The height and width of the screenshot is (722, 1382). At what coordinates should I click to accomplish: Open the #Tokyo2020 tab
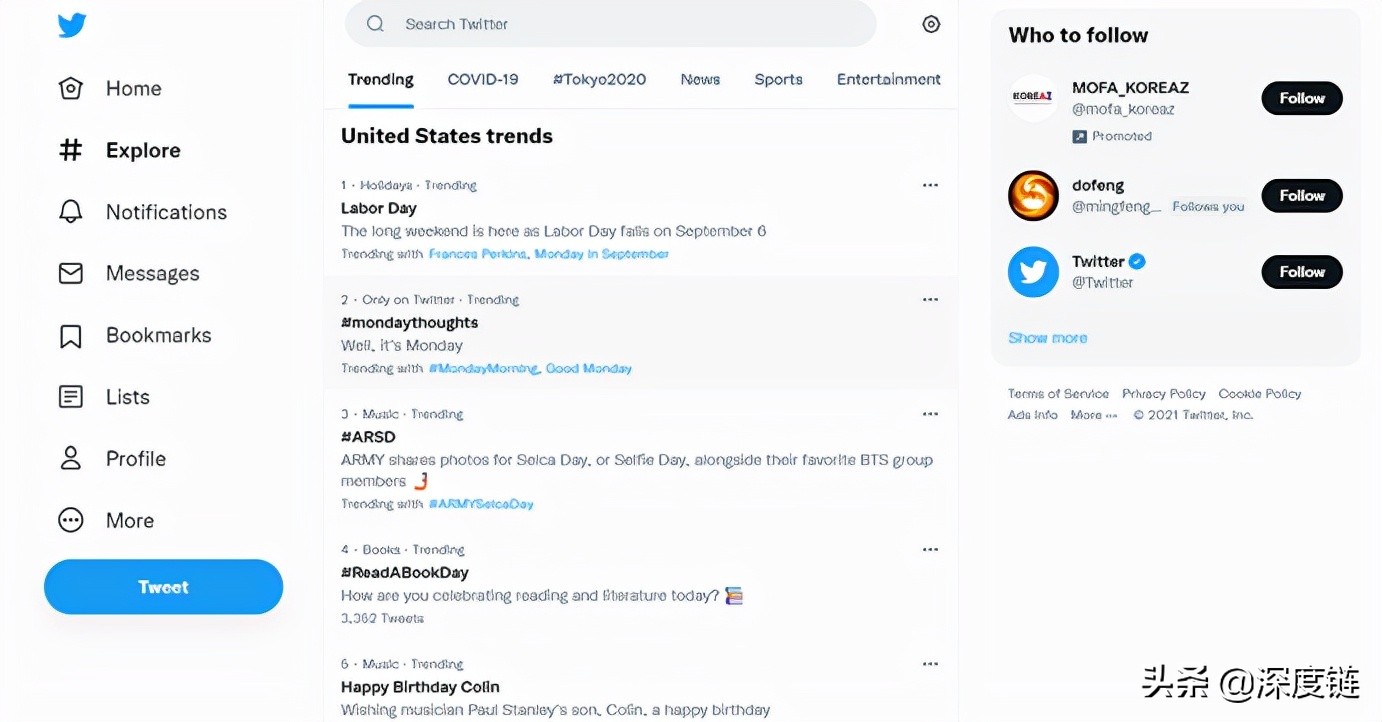click(599, 79)
